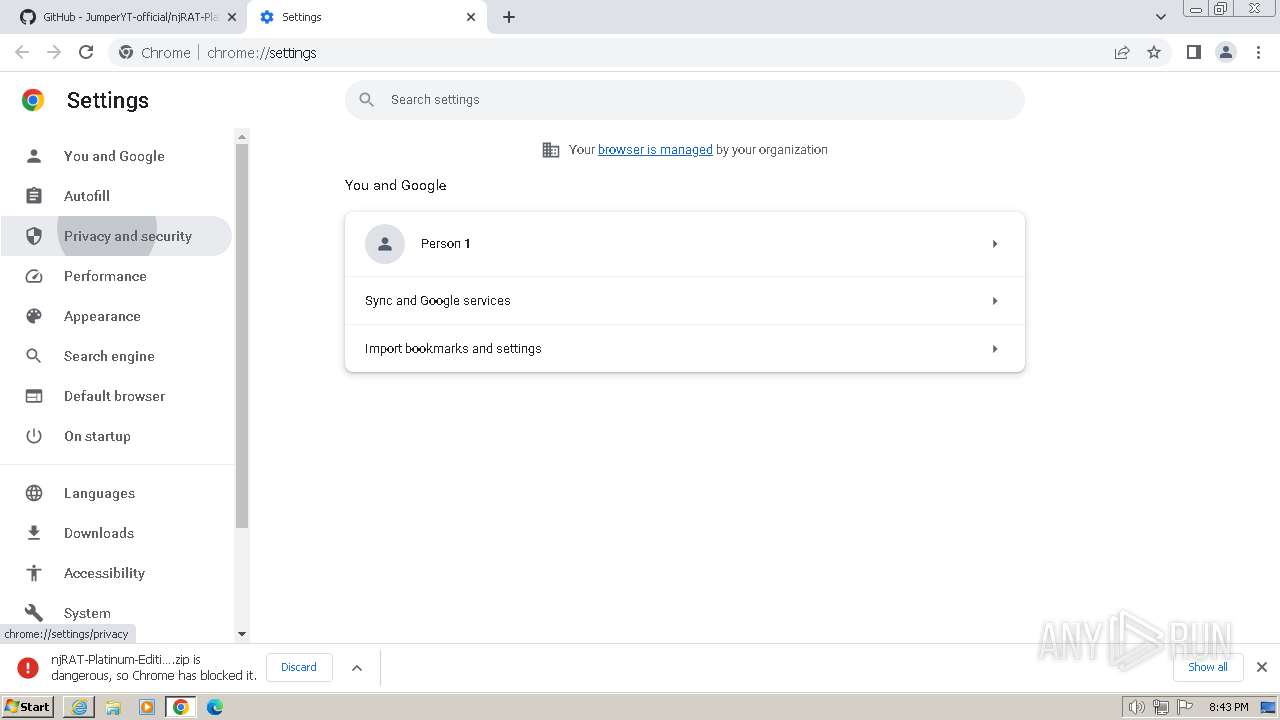The height and width of the screenshot is (720, 1280).
Task: Show all downloads
Action: (1208, 667)
